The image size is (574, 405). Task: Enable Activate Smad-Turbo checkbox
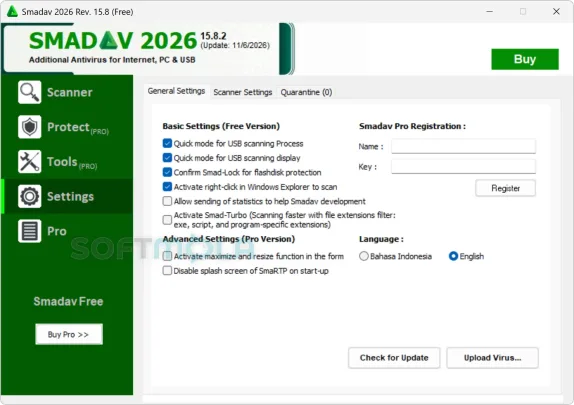coord(167,220)
